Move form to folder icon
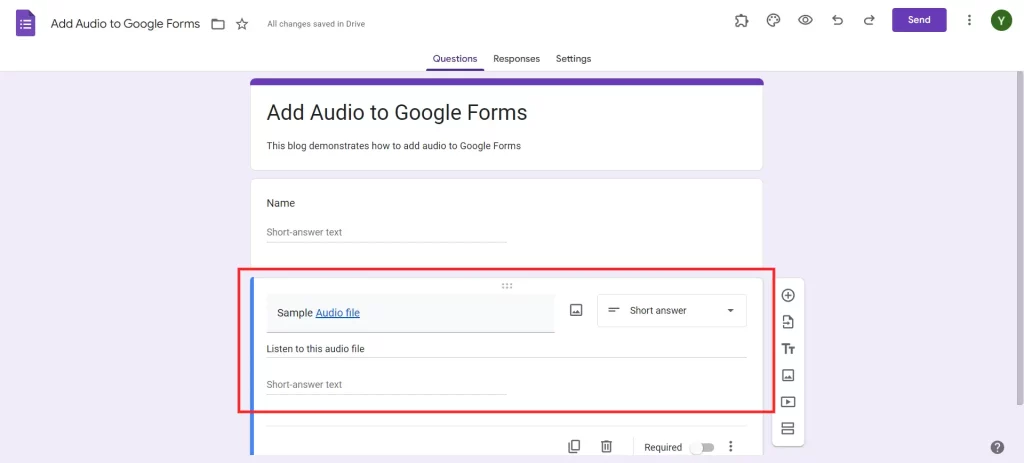Screen dimensions: 1024x463 tap(218, 24)
